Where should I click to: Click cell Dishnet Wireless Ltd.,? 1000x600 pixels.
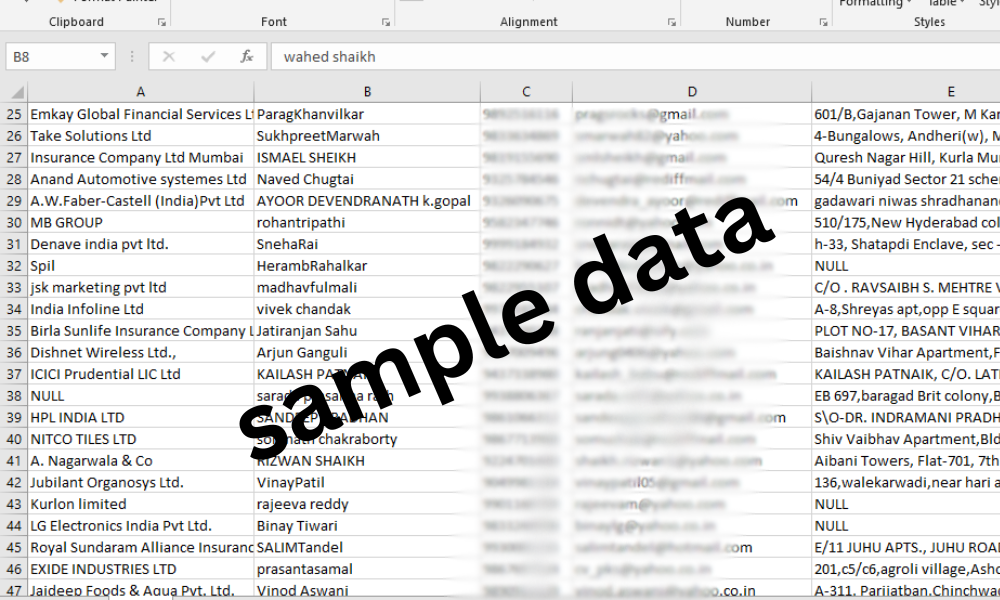[x=140, y=353]
